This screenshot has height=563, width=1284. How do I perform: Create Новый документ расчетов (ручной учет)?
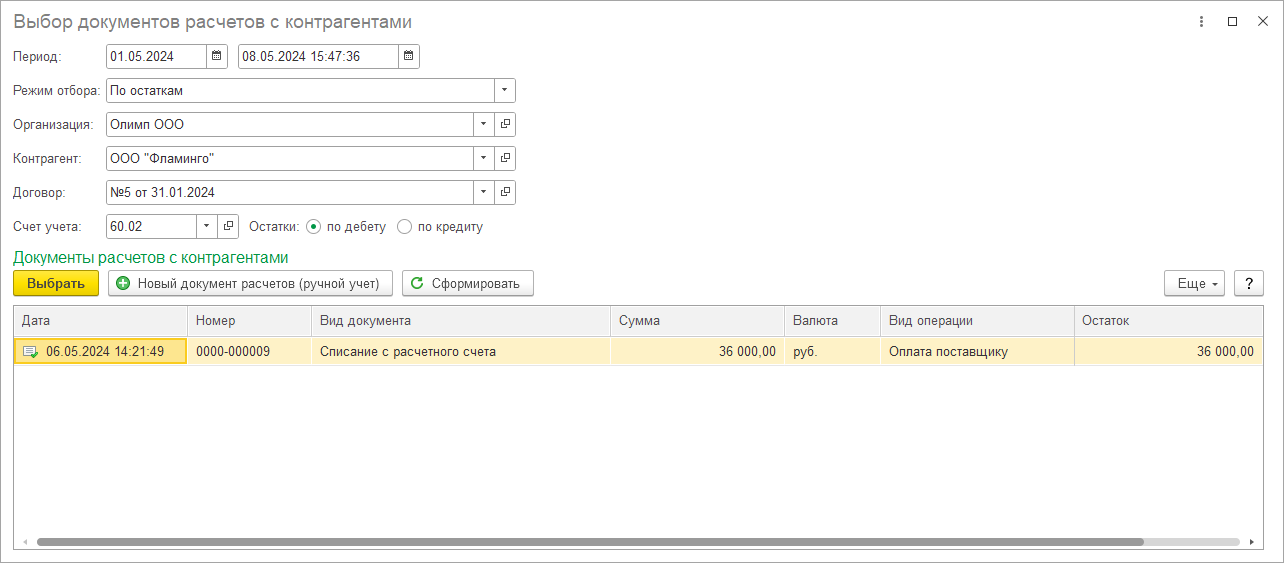coord(249,284)
